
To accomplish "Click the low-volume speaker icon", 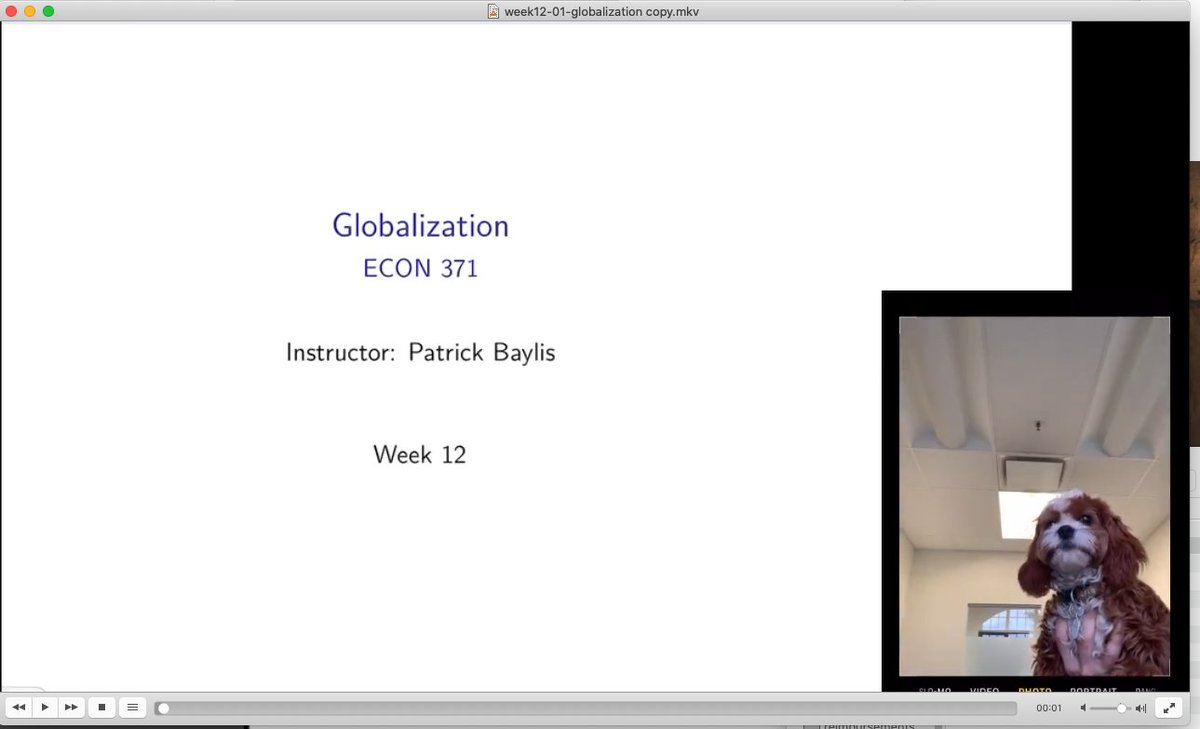I will 1083,707.
